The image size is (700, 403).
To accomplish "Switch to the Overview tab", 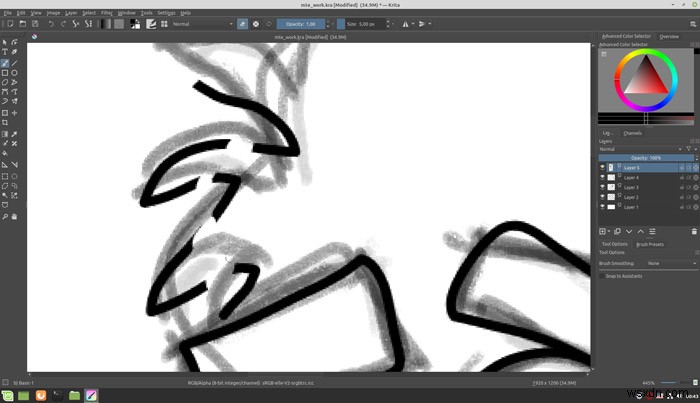I will pos(669,37).
